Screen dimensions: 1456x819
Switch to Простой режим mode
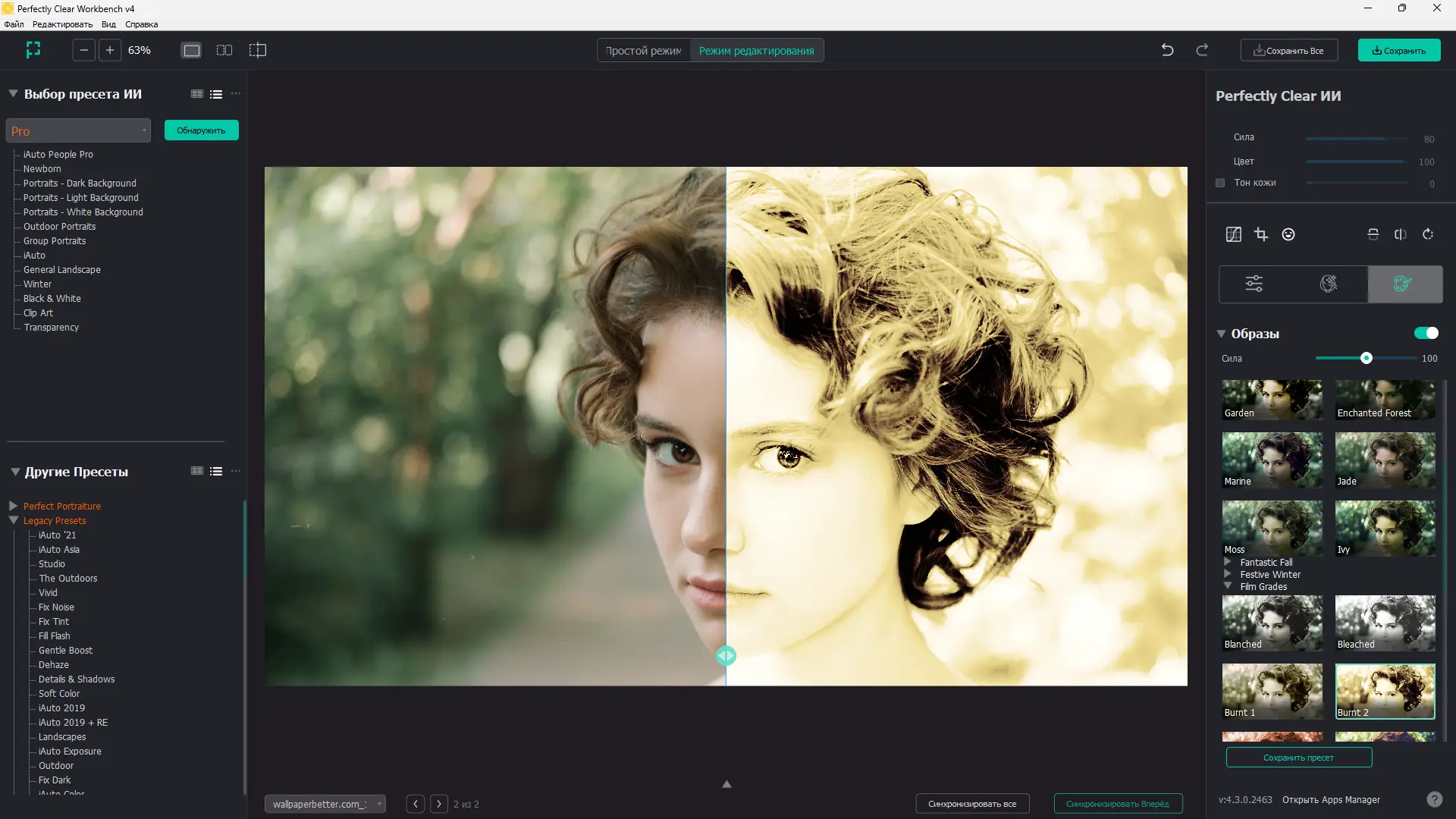point(643,51)
